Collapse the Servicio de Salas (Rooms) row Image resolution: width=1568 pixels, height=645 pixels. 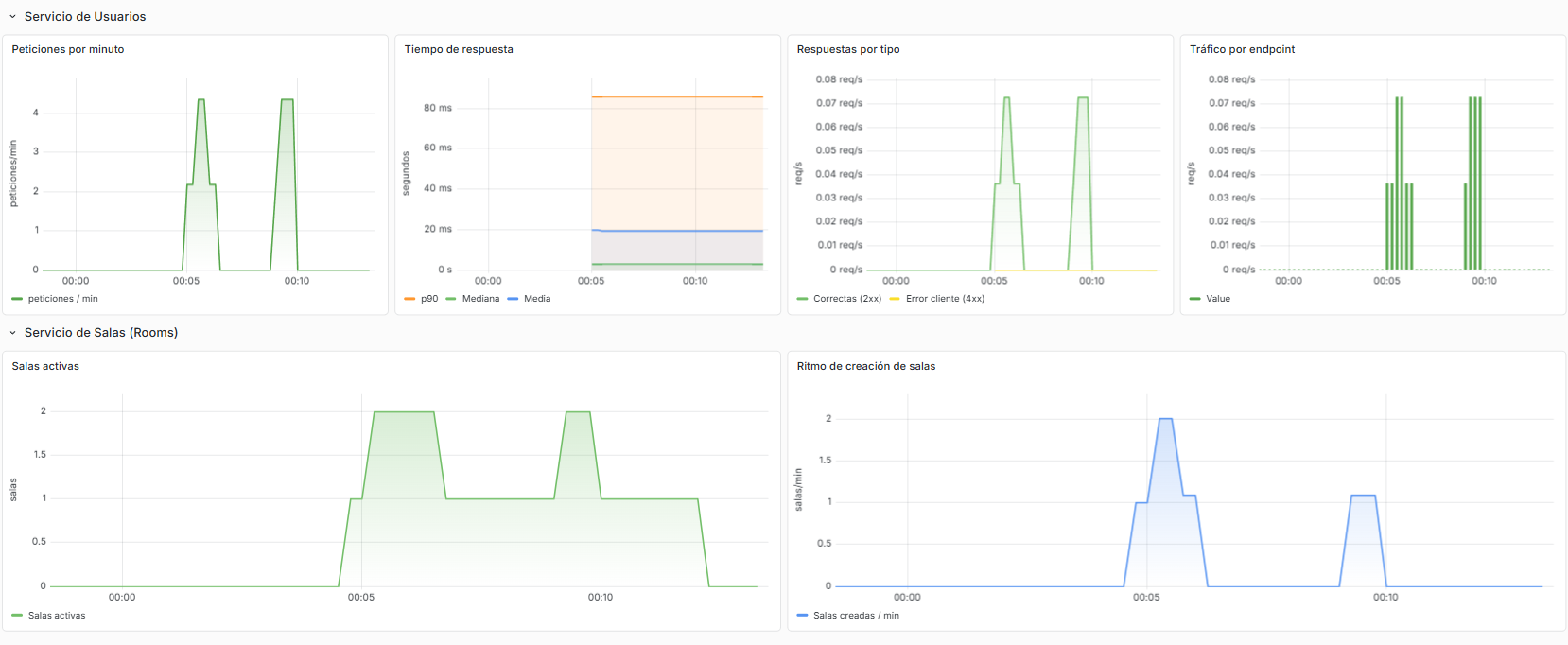pos(12,333)
